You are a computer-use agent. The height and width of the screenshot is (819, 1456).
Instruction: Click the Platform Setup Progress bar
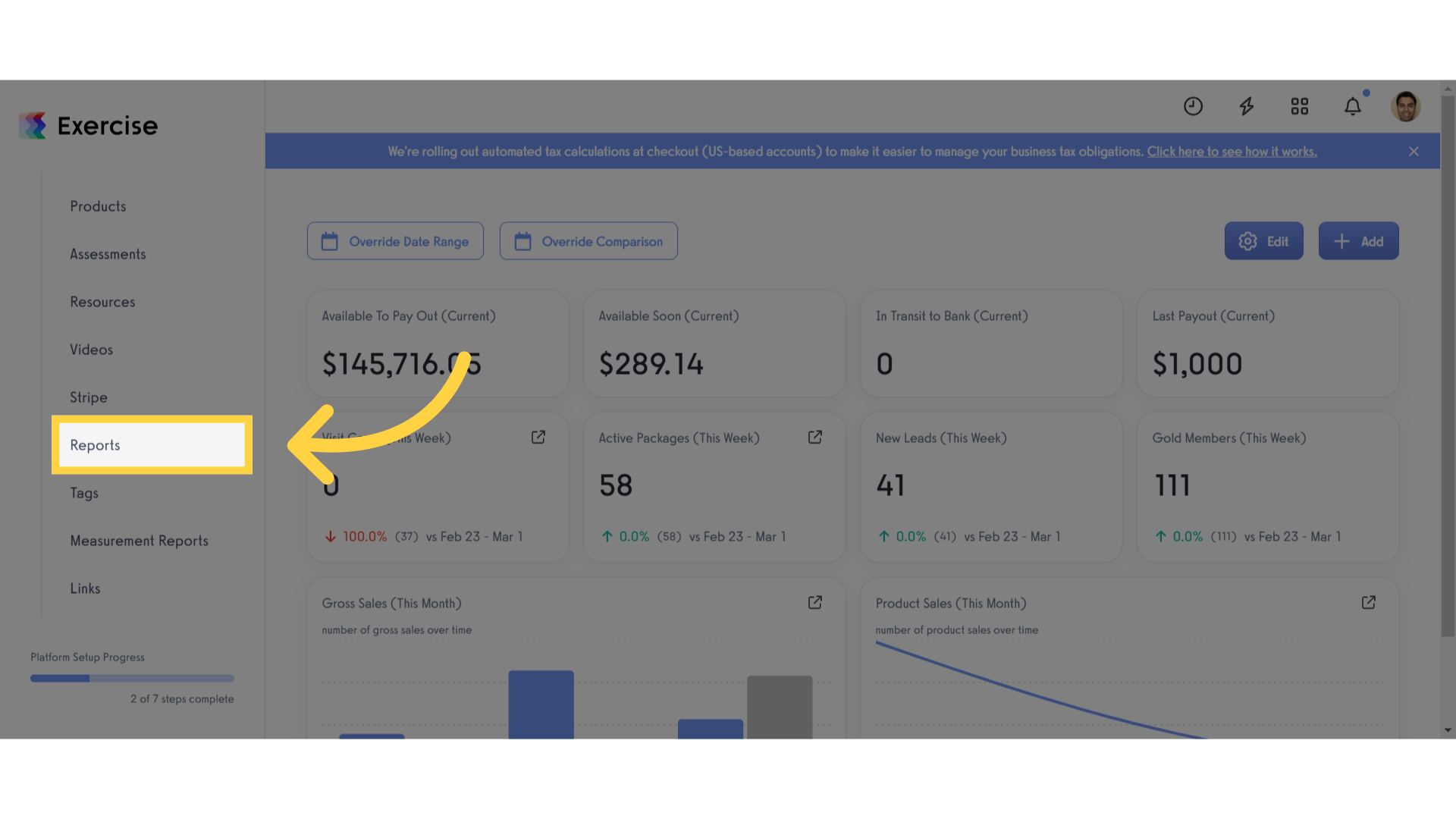(x=132, y=679)
